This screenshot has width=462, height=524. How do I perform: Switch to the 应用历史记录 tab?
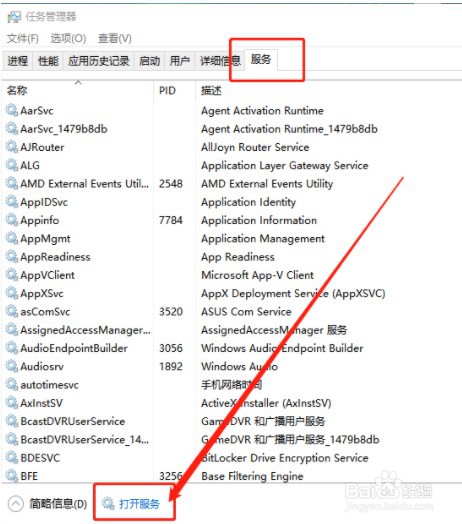click(99, 61)
